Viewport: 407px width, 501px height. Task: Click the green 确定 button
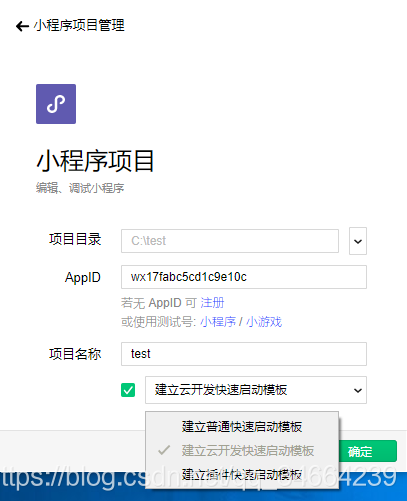(368, 451)
